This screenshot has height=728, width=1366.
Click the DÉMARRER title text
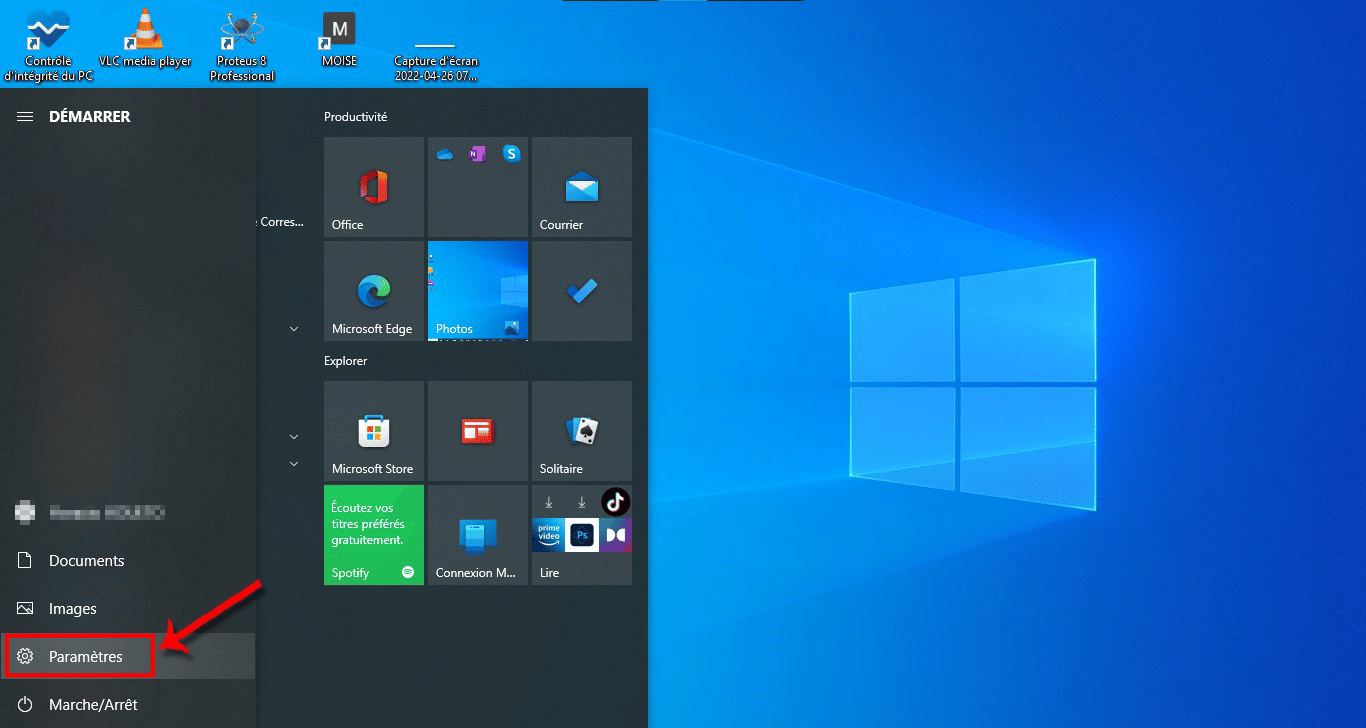tap(90, 117)
